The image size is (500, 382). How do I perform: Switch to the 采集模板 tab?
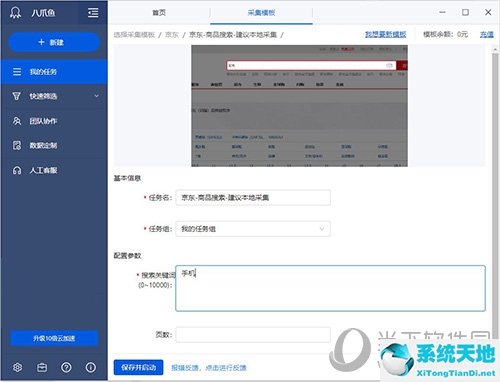(x=261, y=13)
